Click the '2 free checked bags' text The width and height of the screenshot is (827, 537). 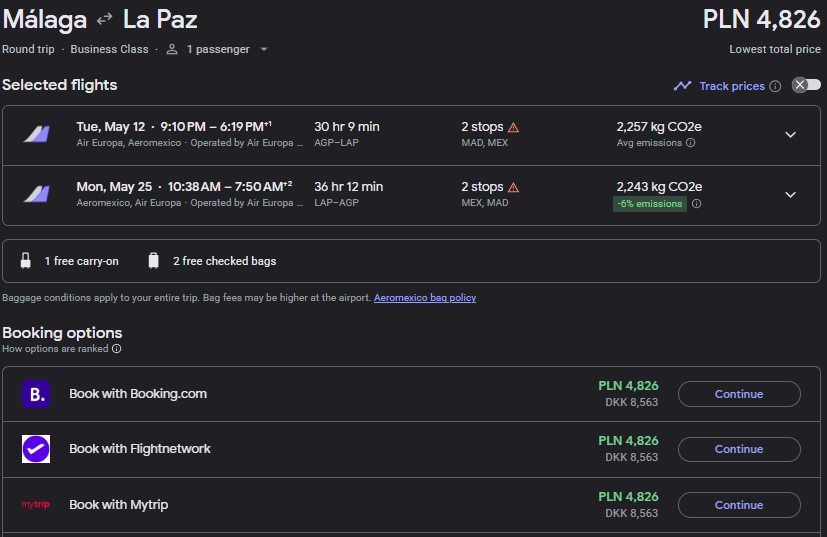(x=225, y=261)
